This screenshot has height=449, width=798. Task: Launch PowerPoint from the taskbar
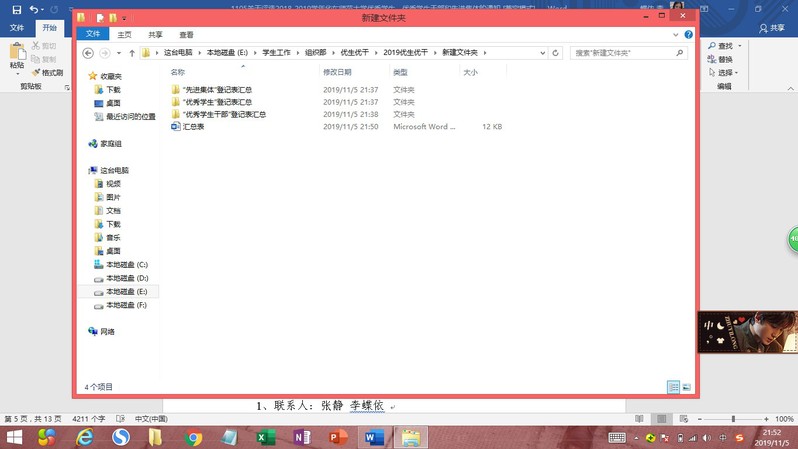(338, 438)
